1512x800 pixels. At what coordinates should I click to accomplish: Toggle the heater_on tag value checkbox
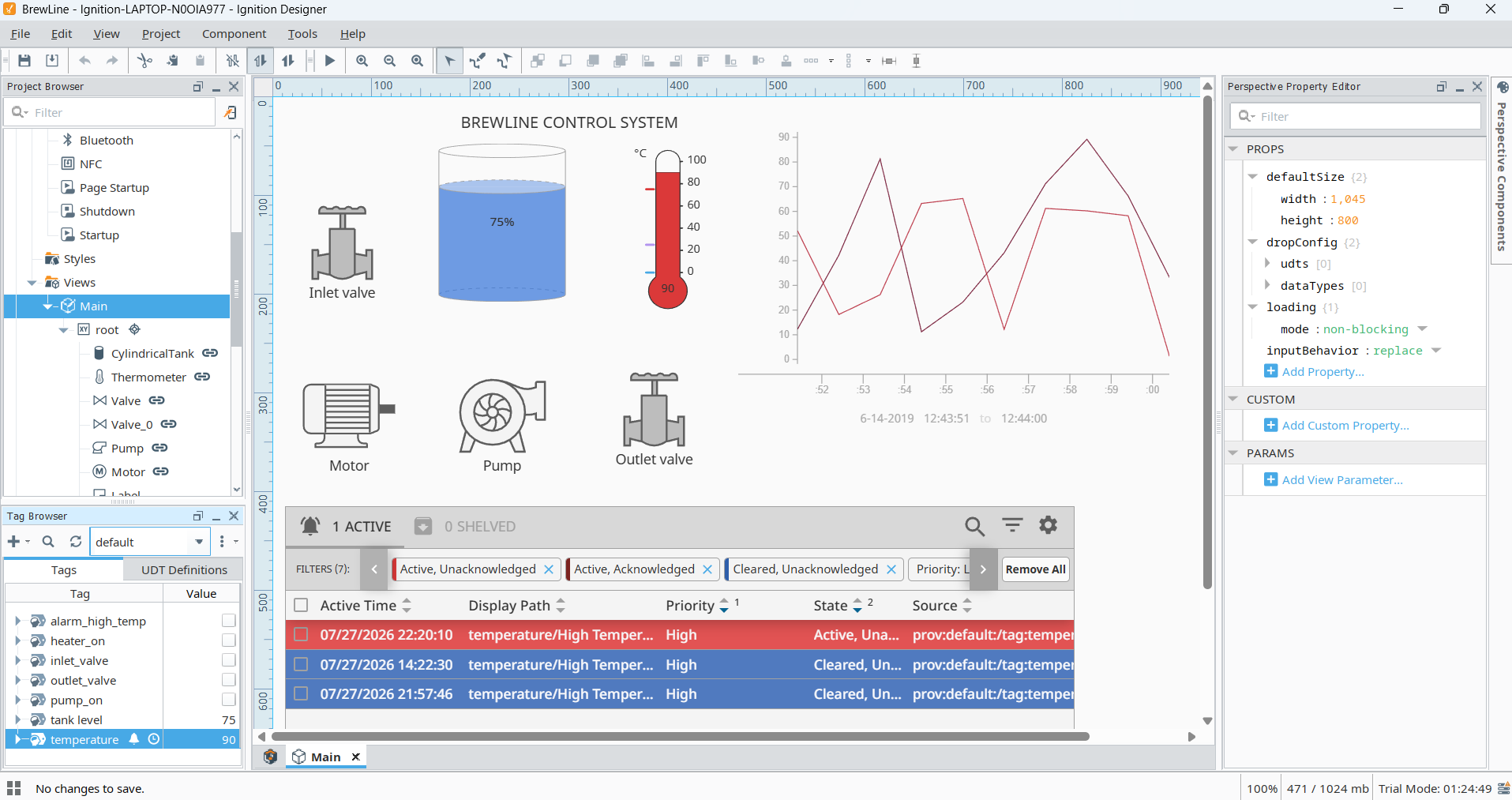click(229, 640)
